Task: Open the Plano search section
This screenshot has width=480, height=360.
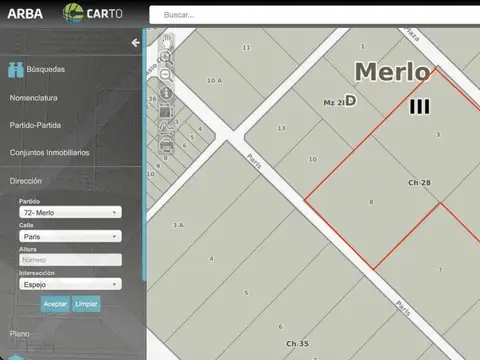Action: pos(19,334)
